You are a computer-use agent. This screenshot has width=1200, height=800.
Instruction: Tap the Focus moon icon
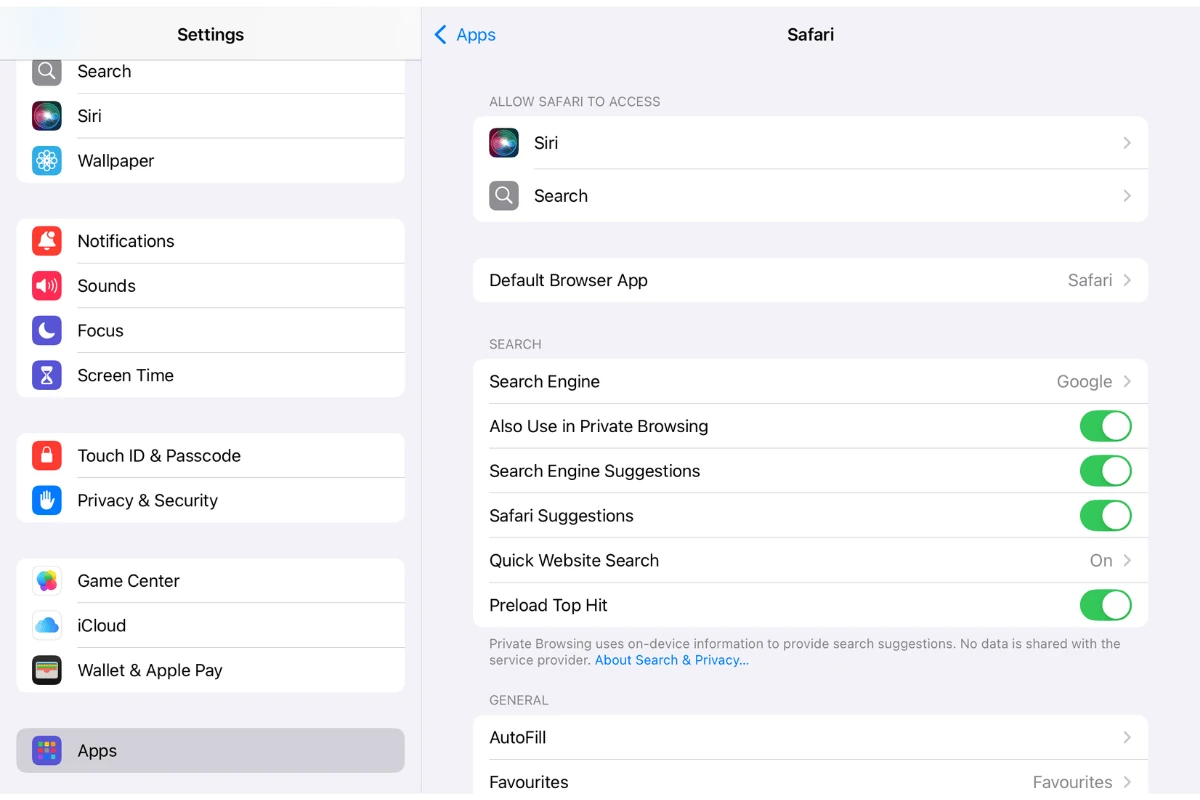coord(47,331)
